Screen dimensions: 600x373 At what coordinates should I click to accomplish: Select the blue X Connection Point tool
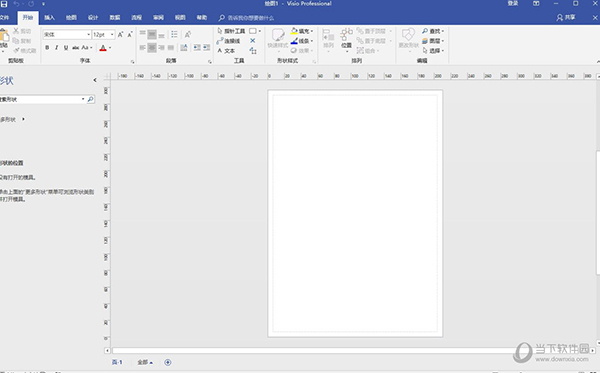253,41
